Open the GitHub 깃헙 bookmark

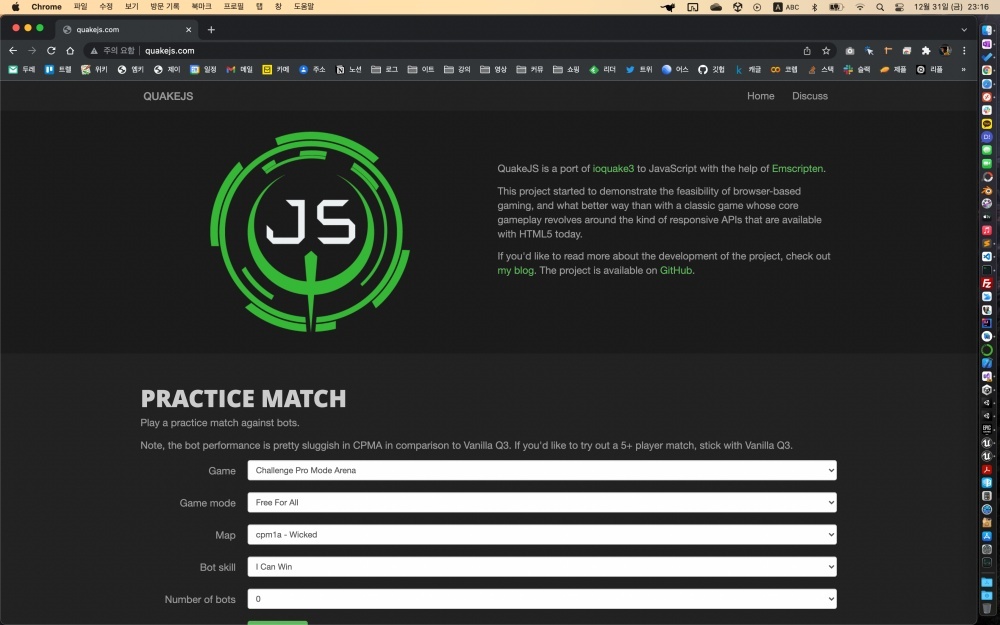click(711, 70)
